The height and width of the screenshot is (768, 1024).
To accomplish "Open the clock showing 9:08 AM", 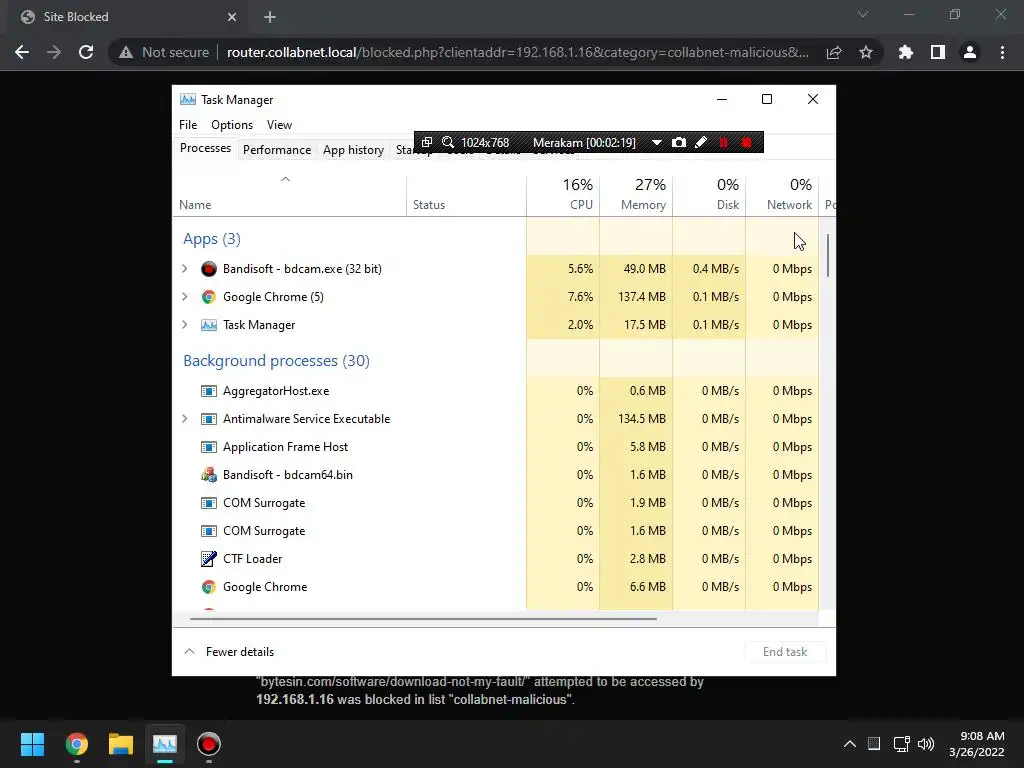I will (977, 744).
